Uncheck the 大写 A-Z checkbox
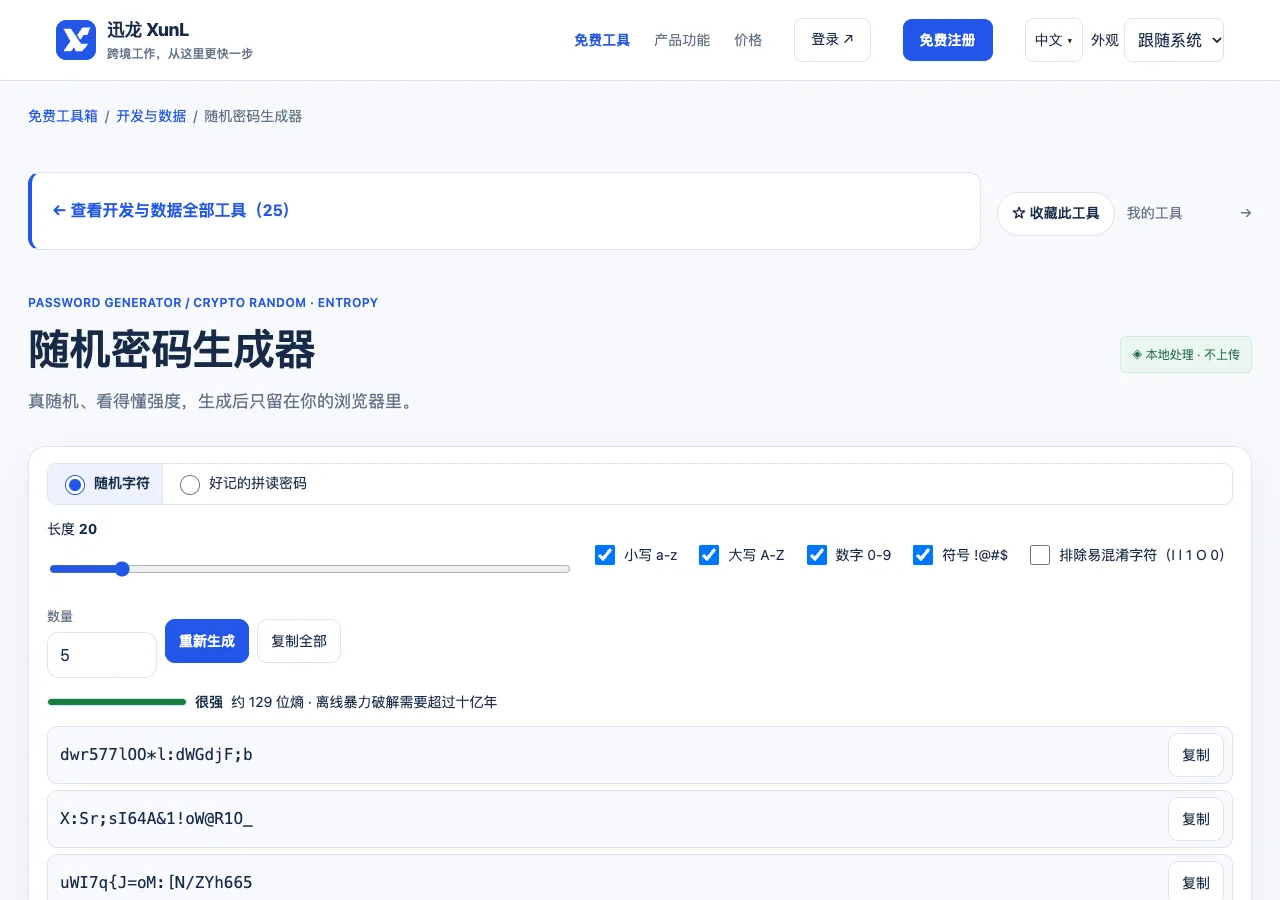Screen dimensions: 1280x900 tap(709, 555)
